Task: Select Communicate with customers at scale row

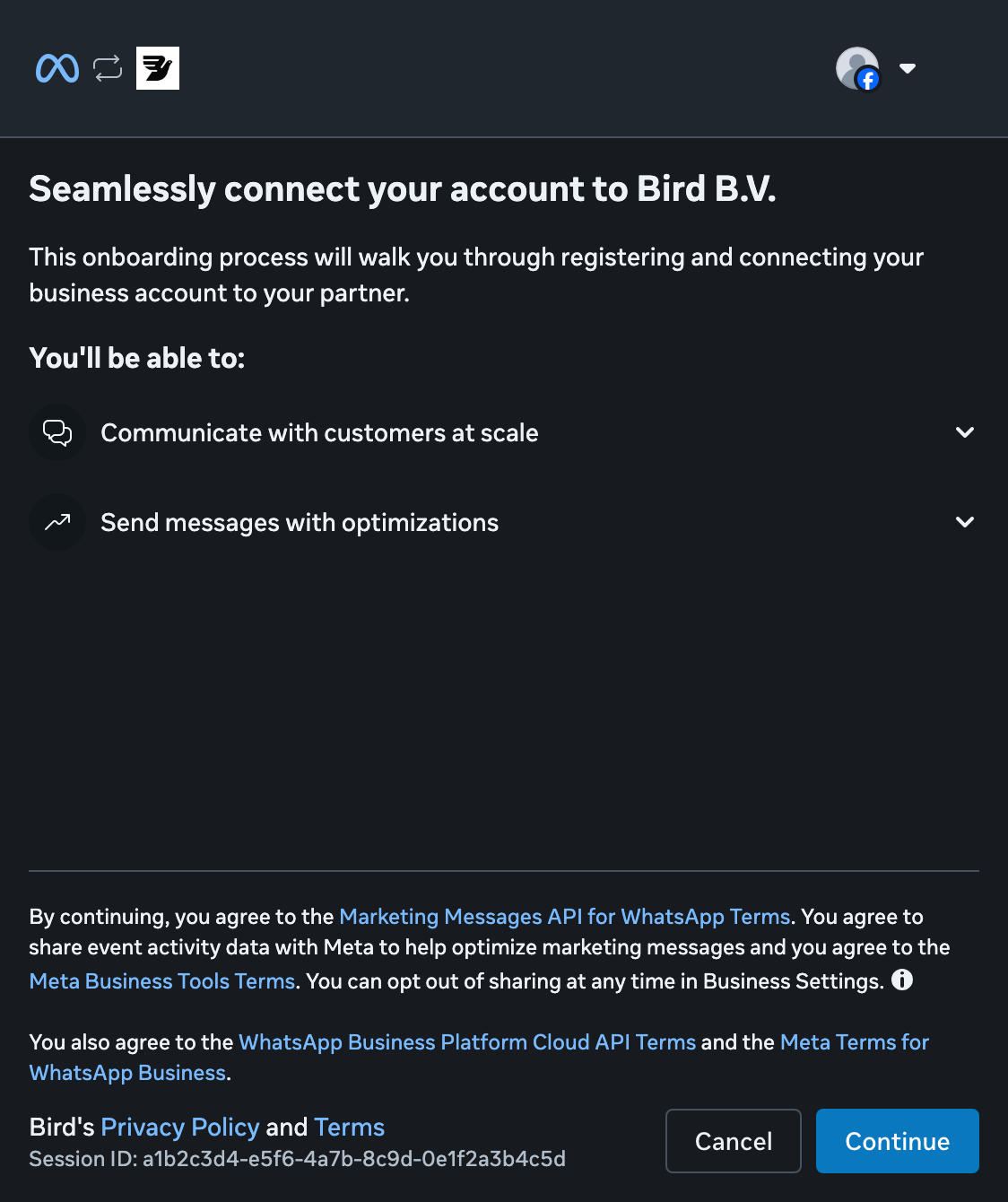Action: coord(504,432)
